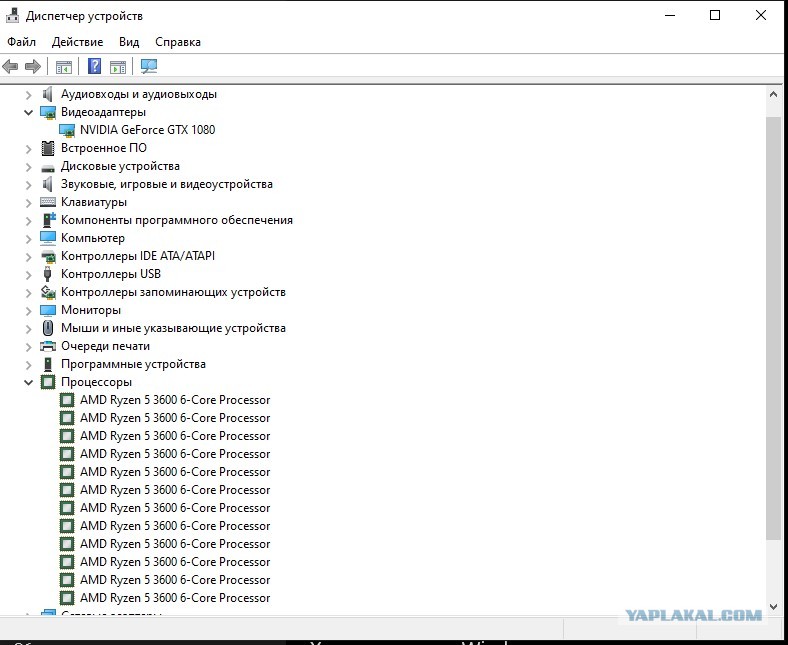Click the speaker icon beside Аудиовходы и аудиовыходы
Viewport: 788px width, 645px height.
click(x=48, y=94)
